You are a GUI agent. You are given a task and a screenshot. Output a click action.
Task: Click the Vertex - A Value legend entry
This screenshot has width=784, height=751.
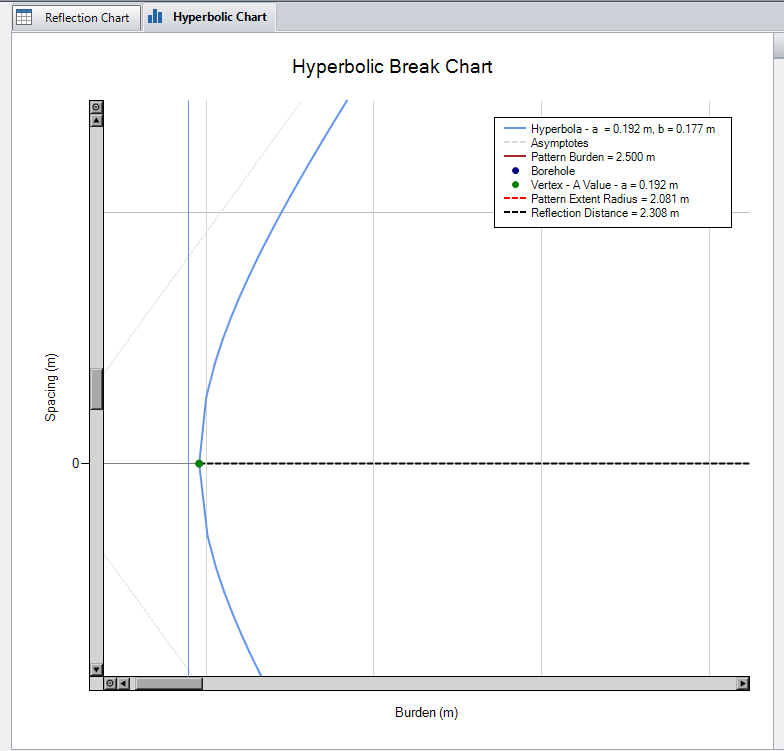tap(594, 185)
